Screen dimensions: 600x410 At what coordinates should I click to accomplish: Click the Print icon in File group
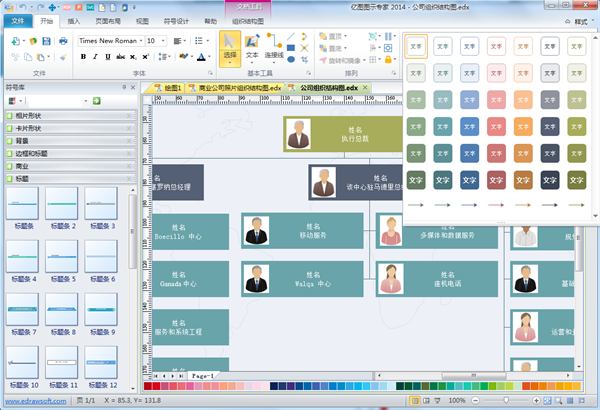pyautogui.click(x=63, y=41)
